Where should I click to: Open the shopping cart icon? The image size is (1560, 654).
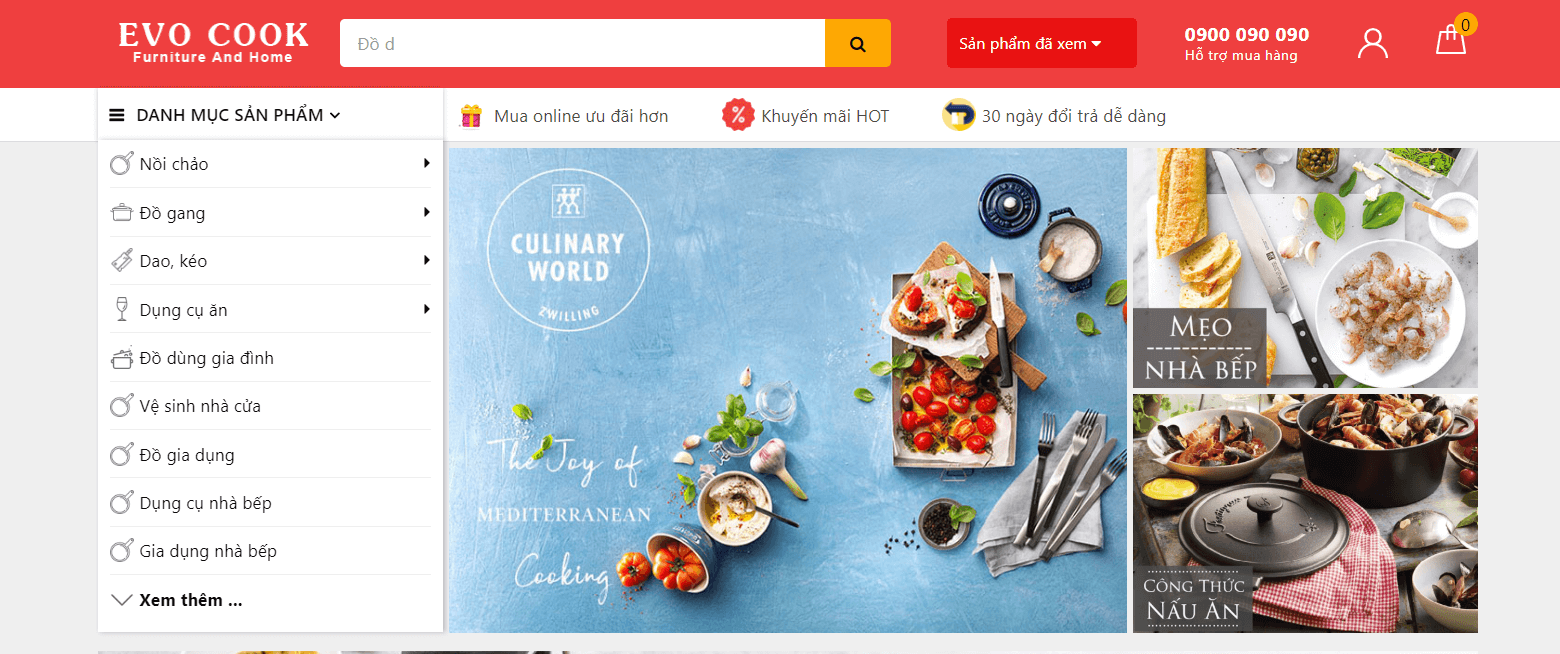[x=1451, y=40]
